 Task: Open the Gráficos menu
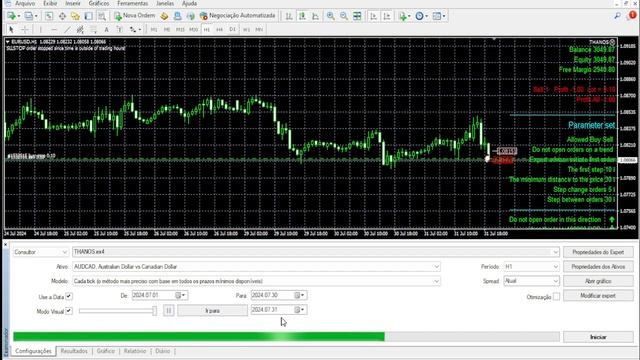[x=99, y=3]
